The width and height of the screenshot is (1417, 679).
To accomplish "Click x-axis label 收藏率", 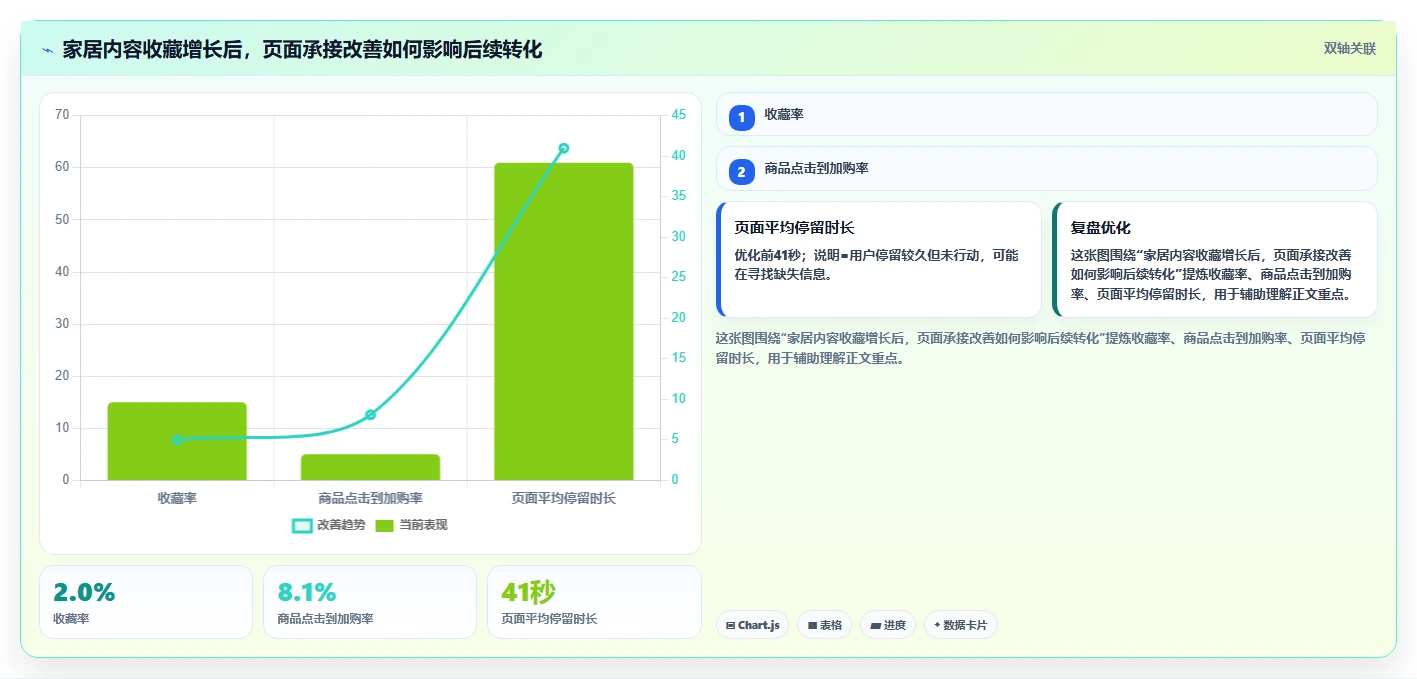I will point(177,498).
